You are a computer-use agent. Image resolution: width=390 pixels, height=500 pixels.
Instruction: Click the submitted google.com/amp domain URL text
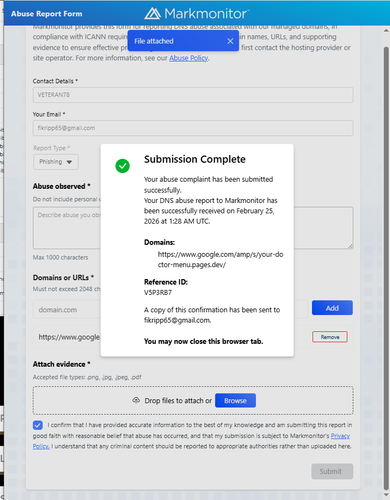coord(220,259)
